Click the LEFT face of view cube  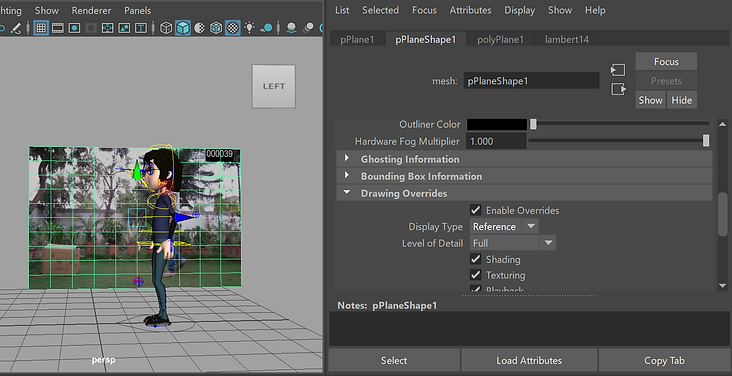tap(274, 86)
